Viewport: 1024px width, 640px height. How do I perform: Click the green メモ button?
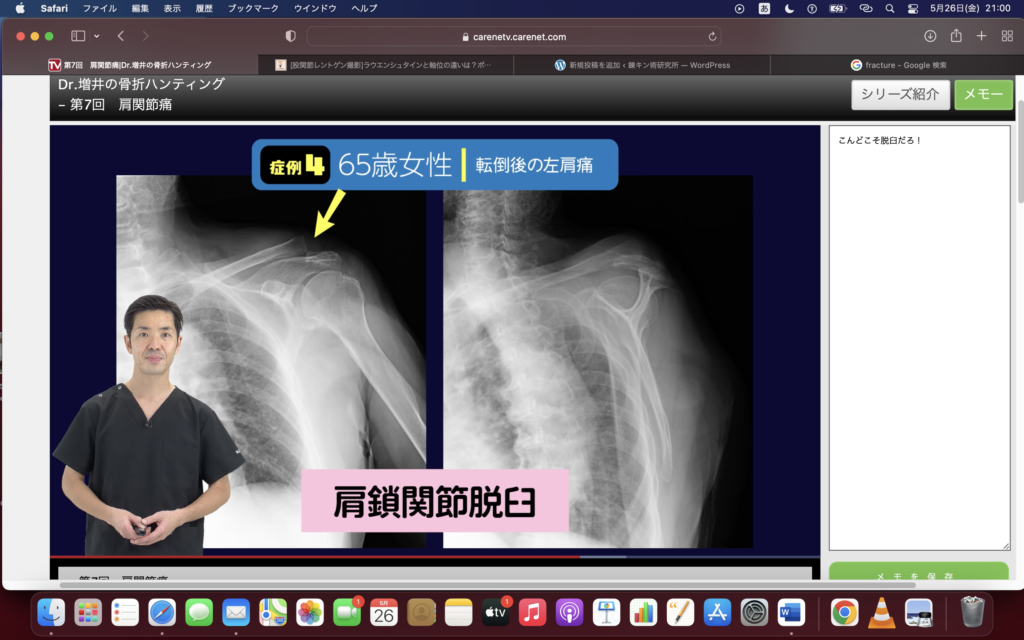coord(983,95)
